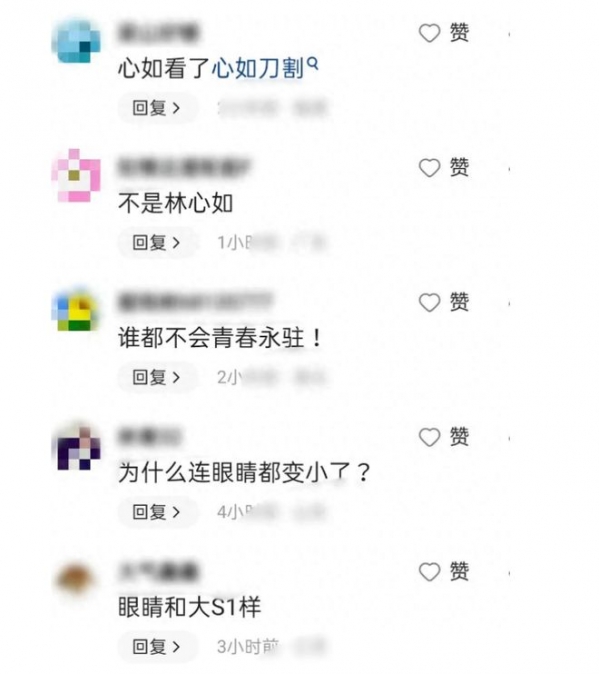600x674 pixels.
Task: Tap blurred username above '心如看了心如刀割'
Action: [x=158, y=33]
